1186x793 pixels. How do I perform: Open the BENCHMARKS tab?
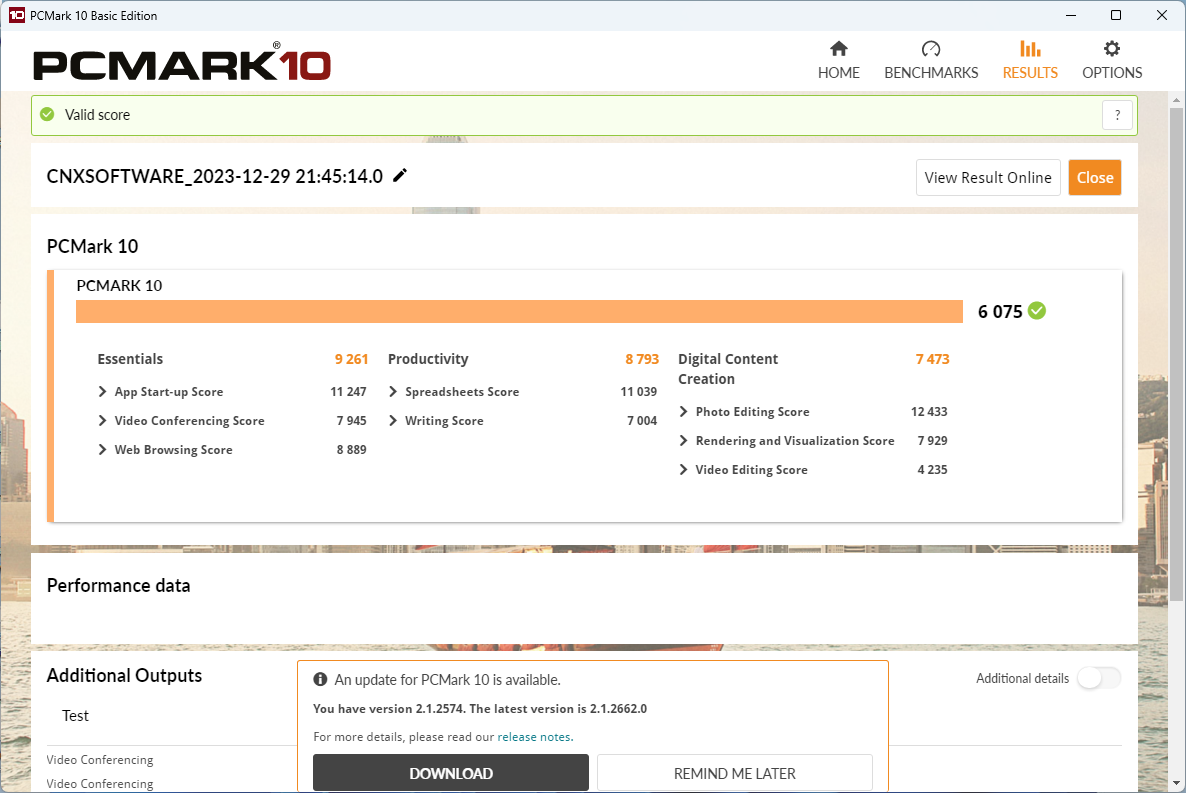(931, 61)
